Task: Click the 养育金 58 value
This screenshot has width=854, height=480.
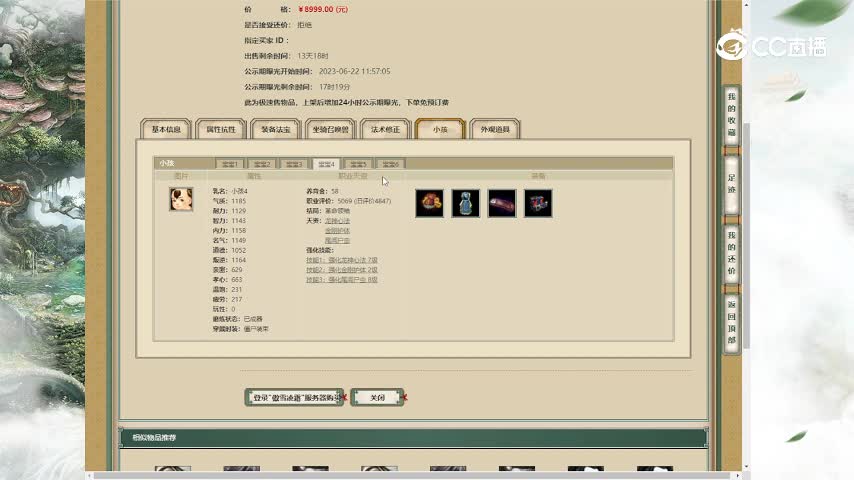Action: click(335, 191)
